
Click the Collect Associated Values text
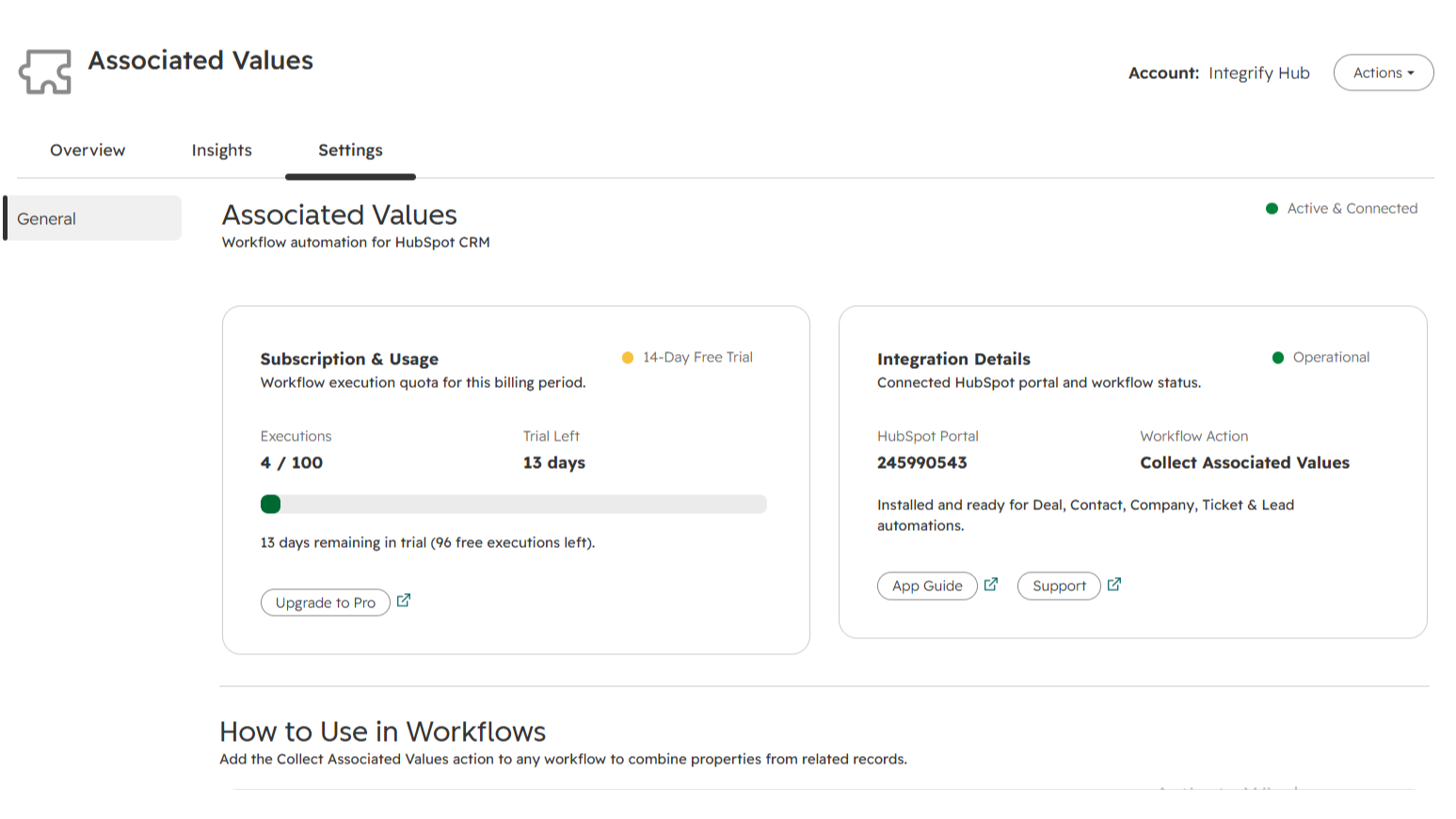(1244, 463)
